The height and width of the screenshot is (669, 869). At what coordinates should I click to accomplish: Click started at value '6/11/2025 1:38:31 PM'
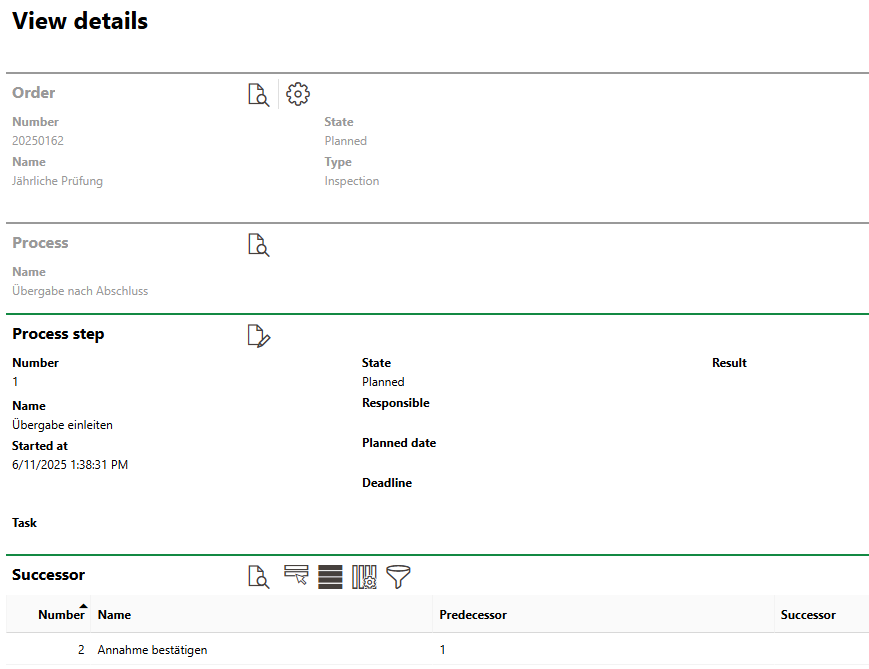[x=70, y=464]
